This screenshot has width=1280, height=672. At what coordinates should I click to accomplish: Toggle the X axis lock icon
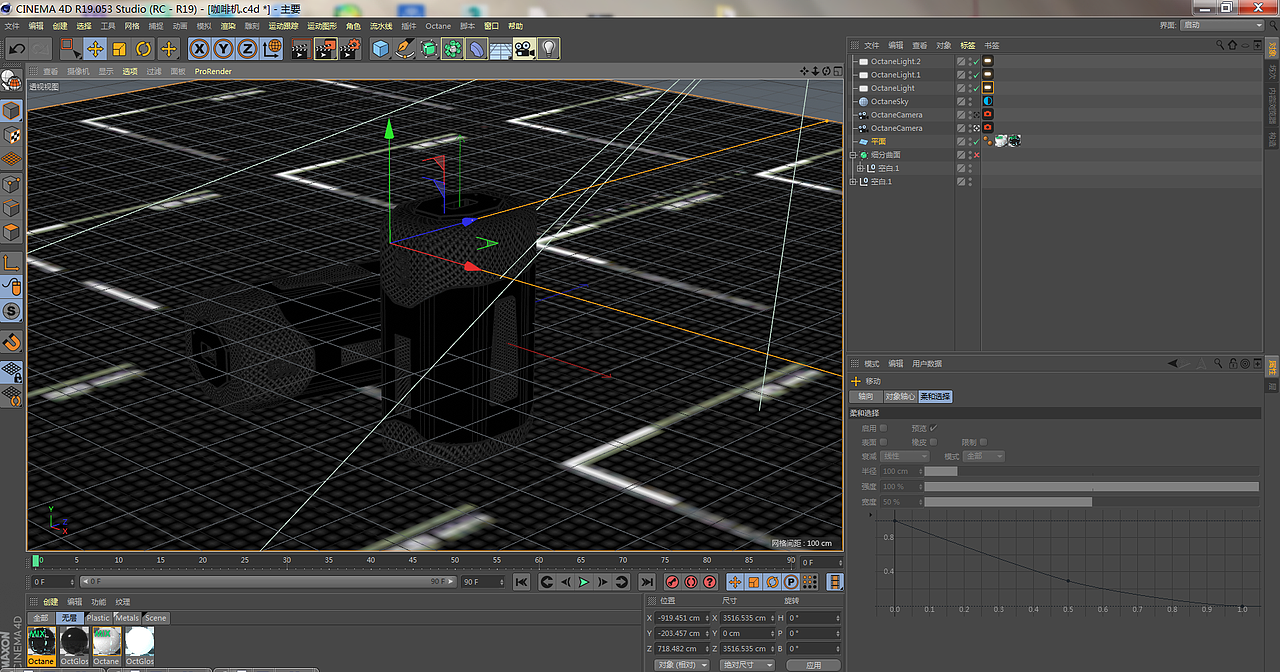[x=199, y=48]
